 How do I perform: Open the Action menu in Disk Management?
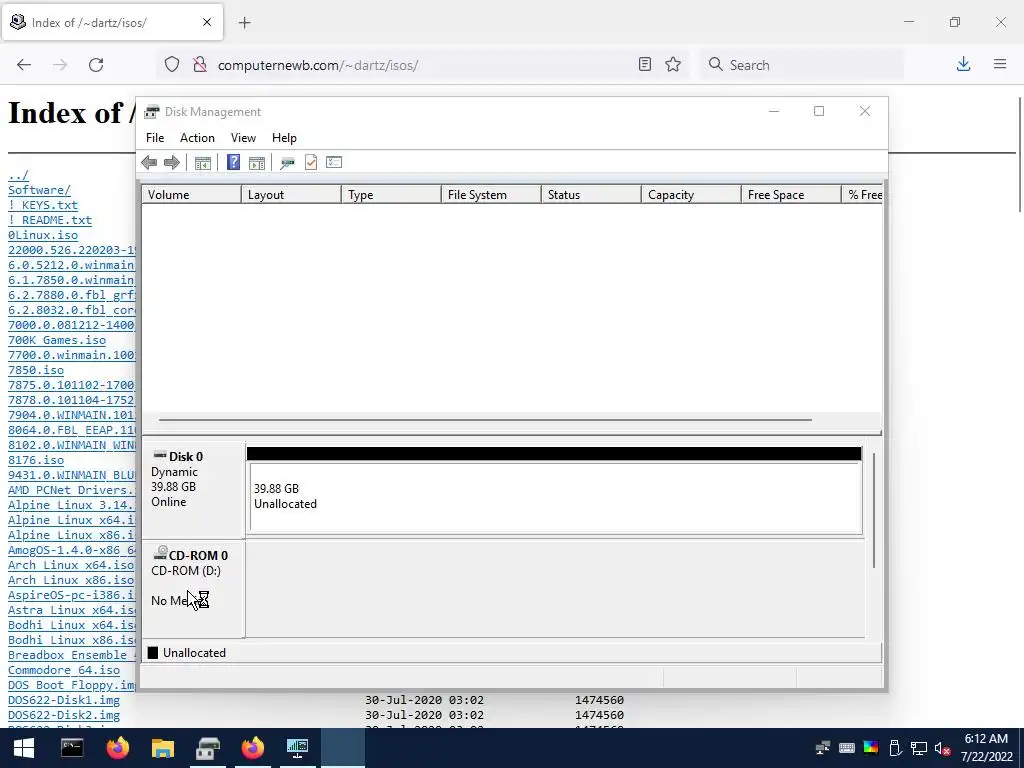tap(197, 138)
